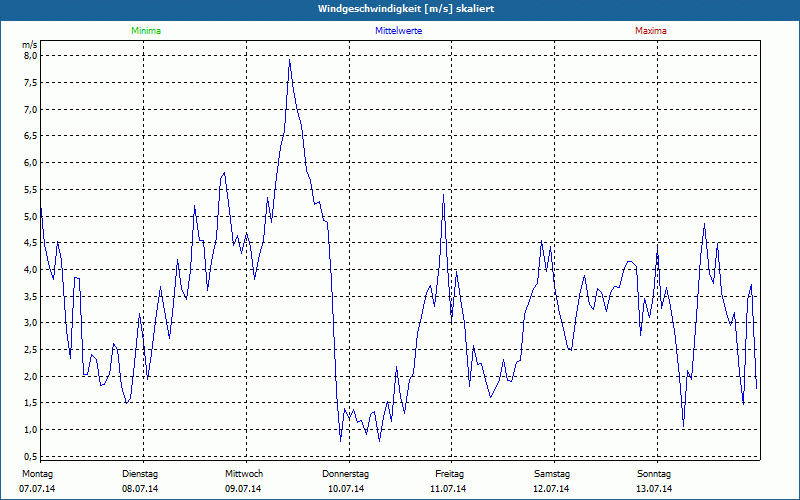Viewport: 800px width, 500px height.
Task: Click the Samstag axis label
Action: click(552, 474)
